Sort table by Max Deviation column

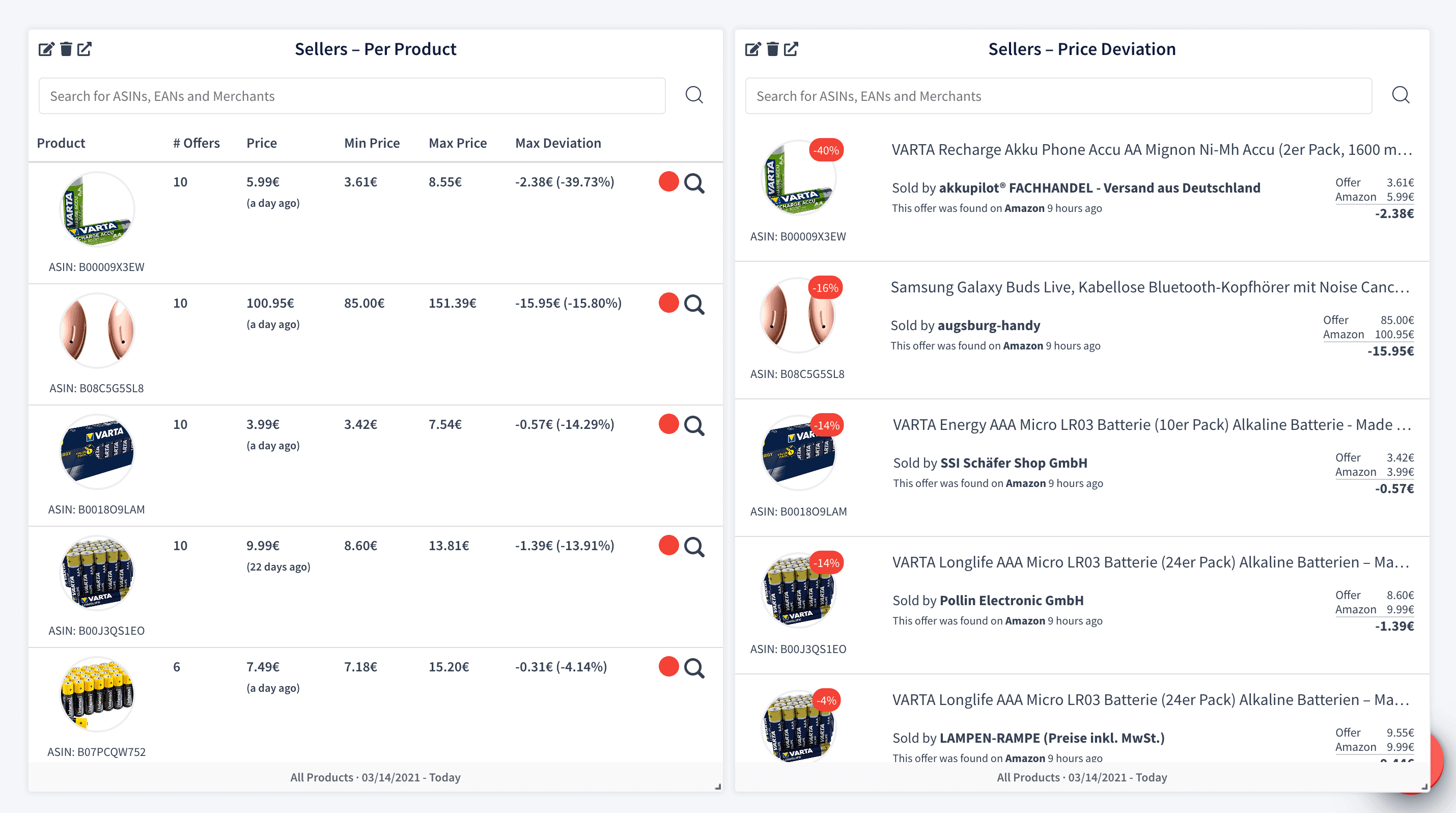[x=558, y=143]
